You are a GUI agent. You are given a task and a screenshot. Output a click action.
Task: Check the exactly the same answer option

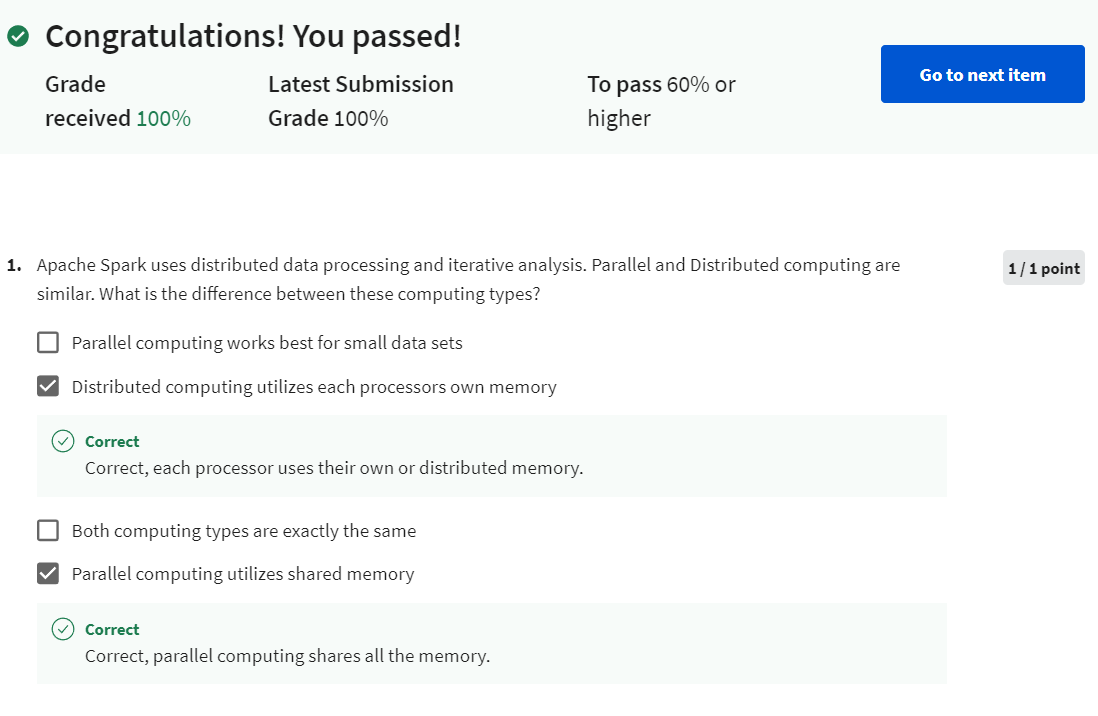point(47,530)
